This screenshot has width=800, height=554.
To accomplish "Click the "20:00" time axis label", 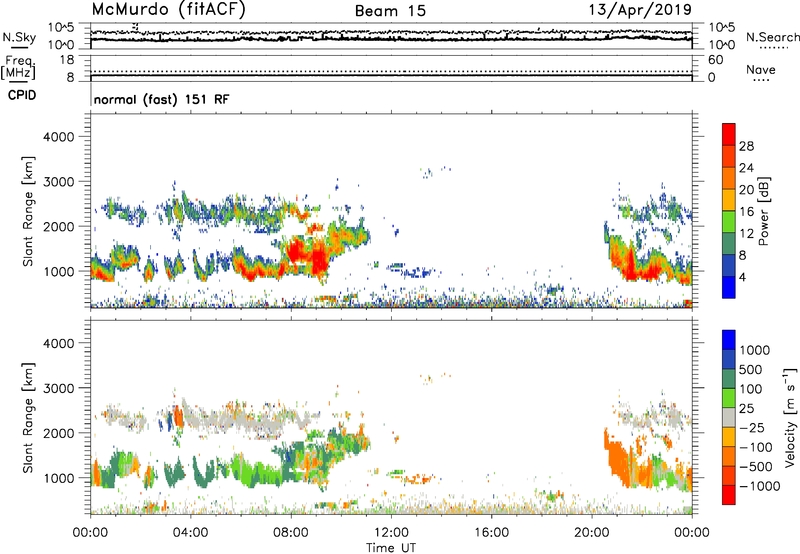I will pyautogui.click(x=591, y=533).
